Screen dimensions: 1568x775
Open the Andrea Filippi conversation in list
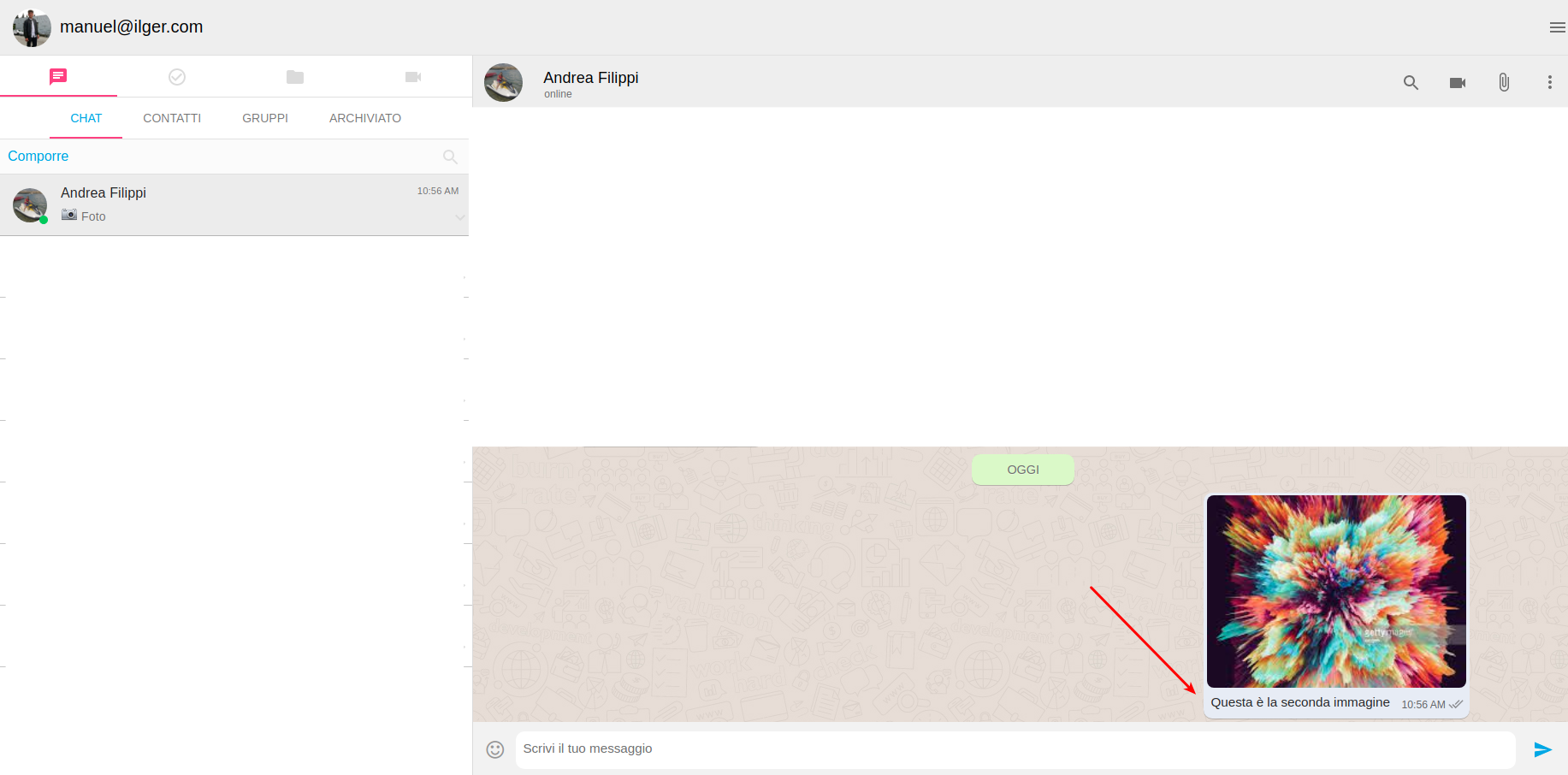tap(234, 205)
